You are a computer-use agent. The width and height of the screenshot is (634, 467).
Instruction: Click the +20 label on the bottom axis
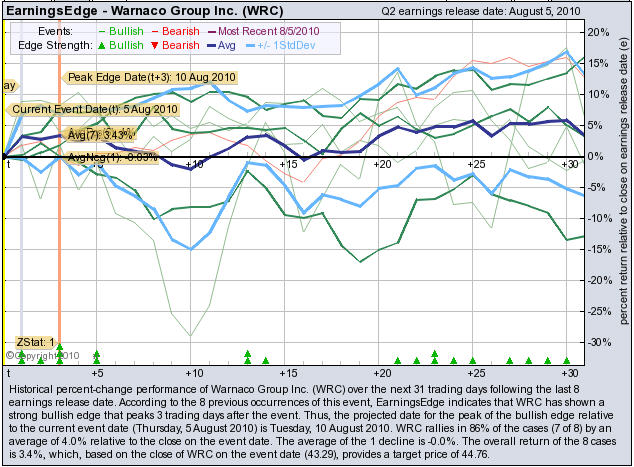point(383,373)
